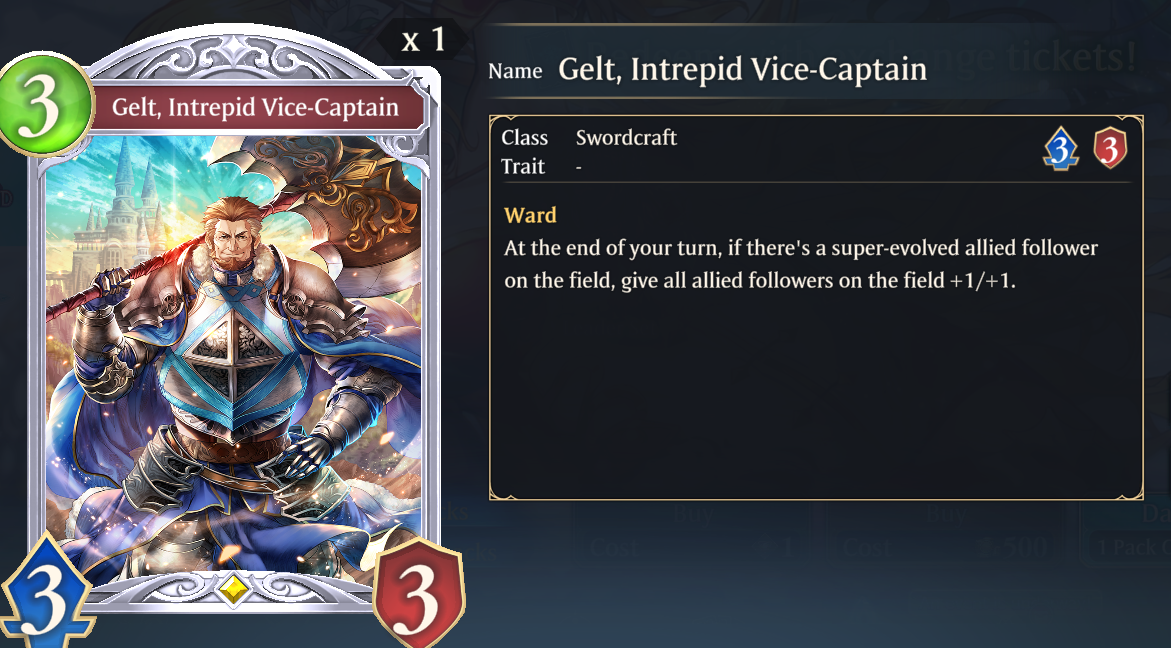
Task: Click the card name in the Name header
Action: pos(742,69)
